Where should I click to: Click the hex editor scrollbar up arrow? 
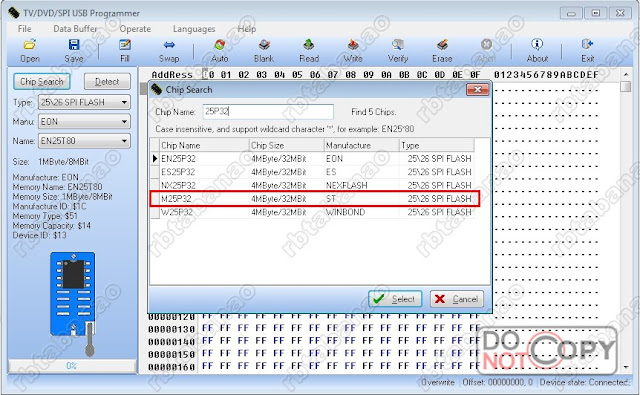625,75
